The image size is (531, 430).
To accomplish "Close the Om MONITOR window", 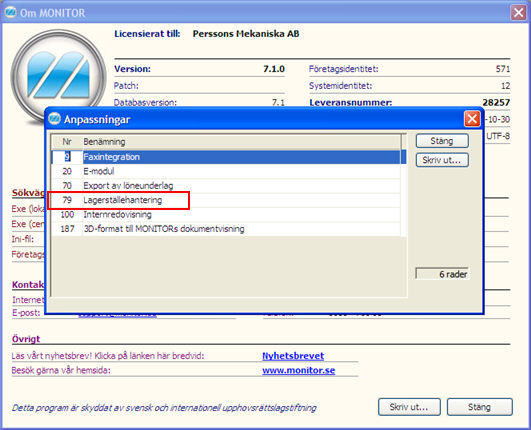I will pyautogui.click(x=518, y=13).
